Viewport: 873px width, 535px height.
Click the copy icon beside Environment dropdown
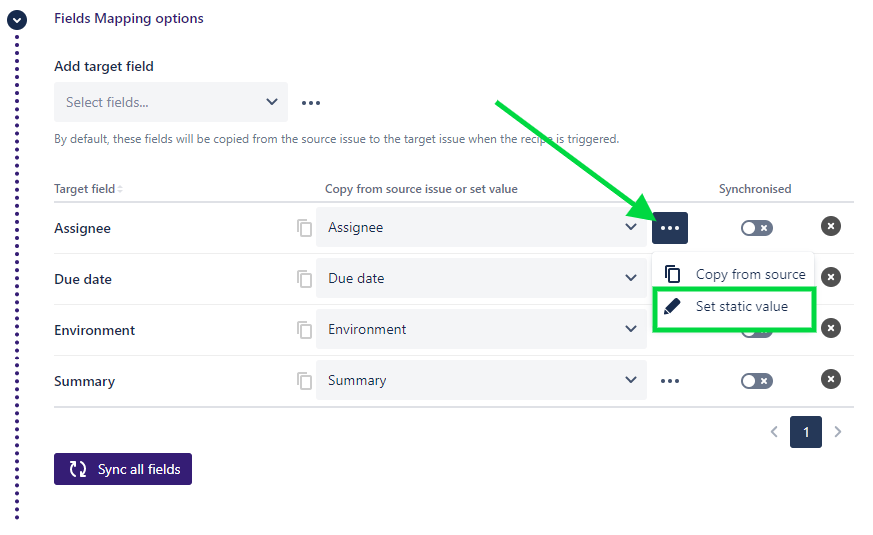point(305,330)
